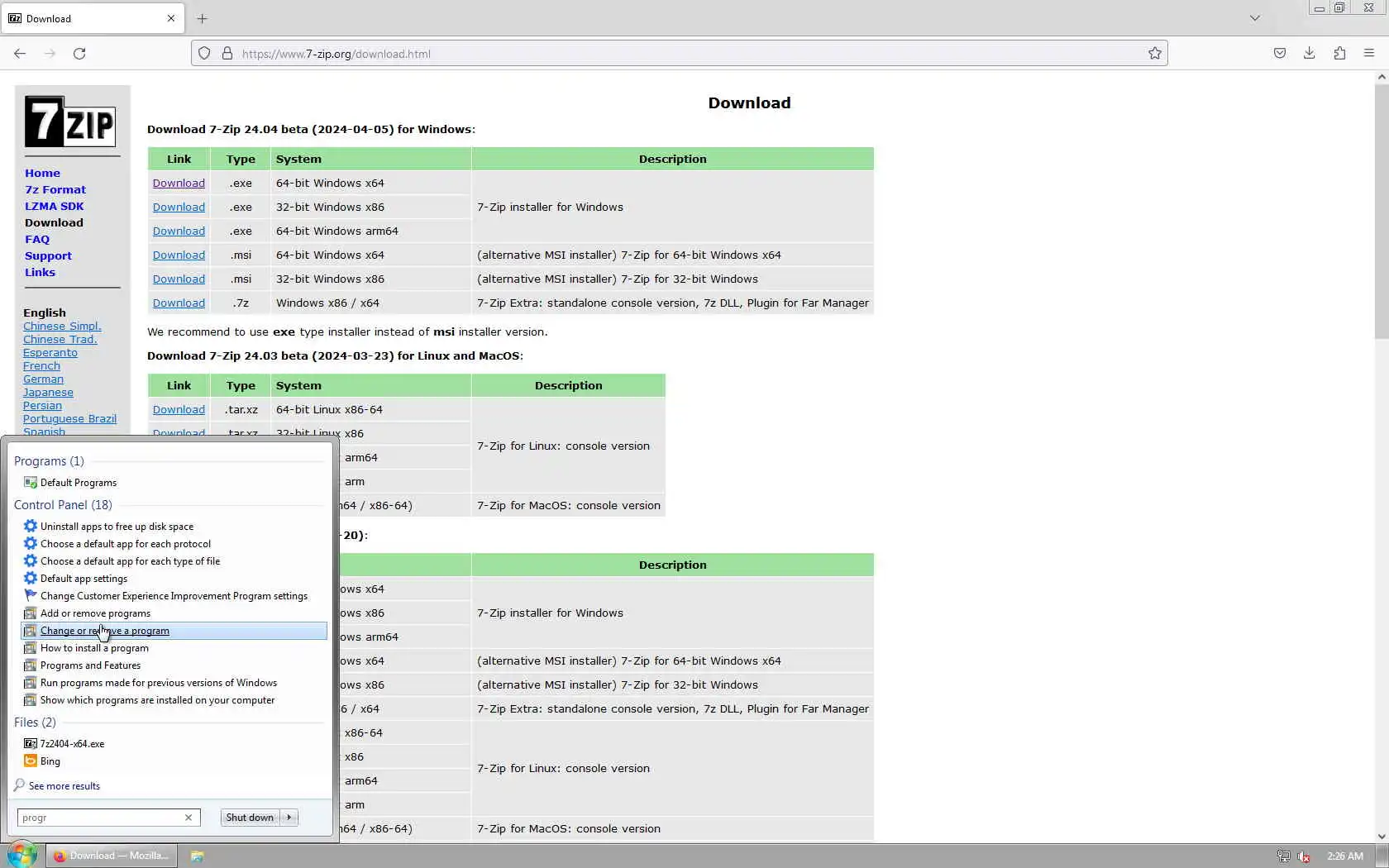Switch language to Esperanto

[50, 353]
